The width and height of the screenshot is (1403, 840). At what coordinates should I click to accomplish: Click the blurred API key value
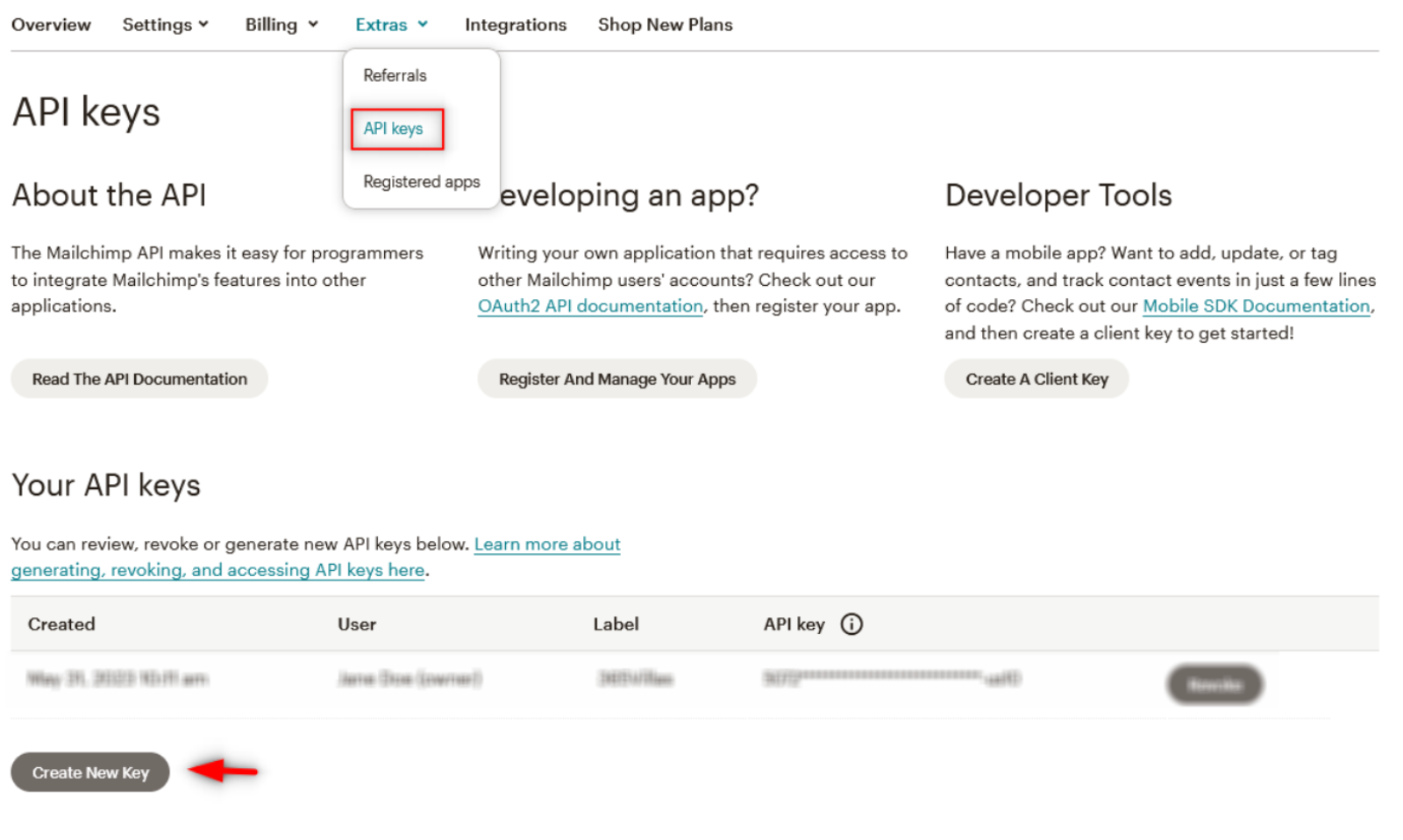pyautogui.click(x=892, y=678)
